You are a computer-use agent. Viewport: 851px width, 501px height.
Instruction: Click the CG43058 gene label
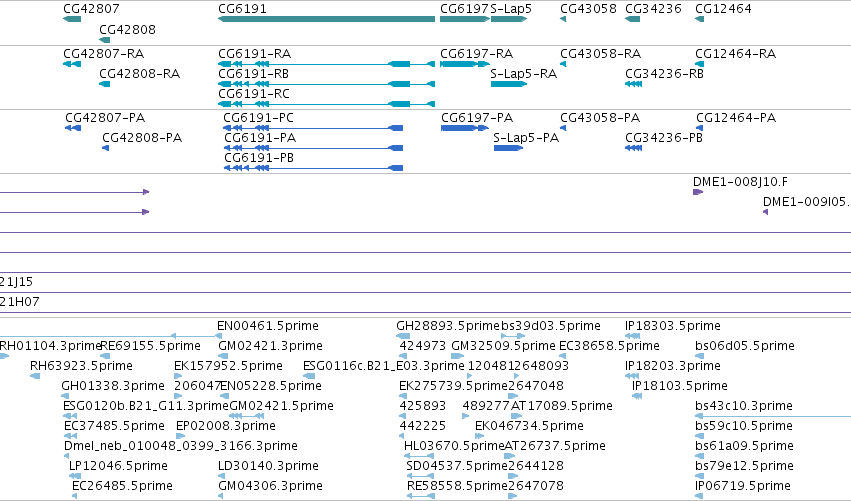pos(588,9)
